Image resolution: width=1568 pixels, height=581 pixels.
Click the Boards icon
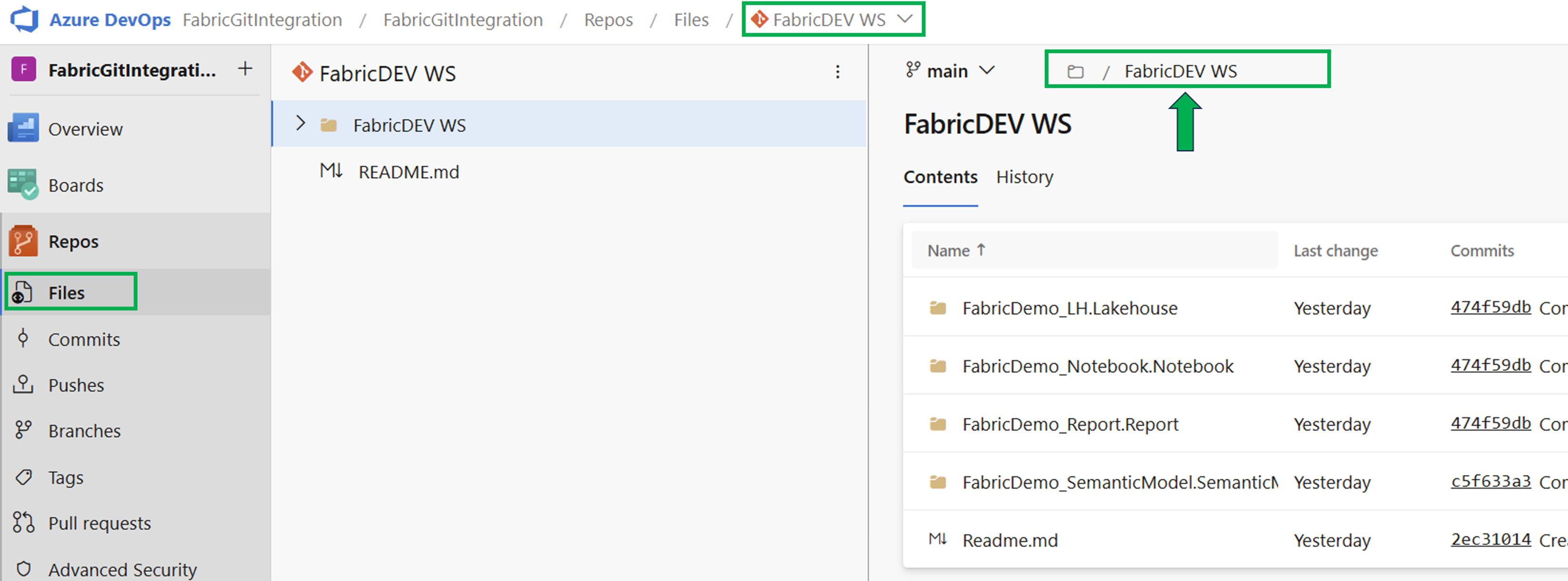point(24,184)
